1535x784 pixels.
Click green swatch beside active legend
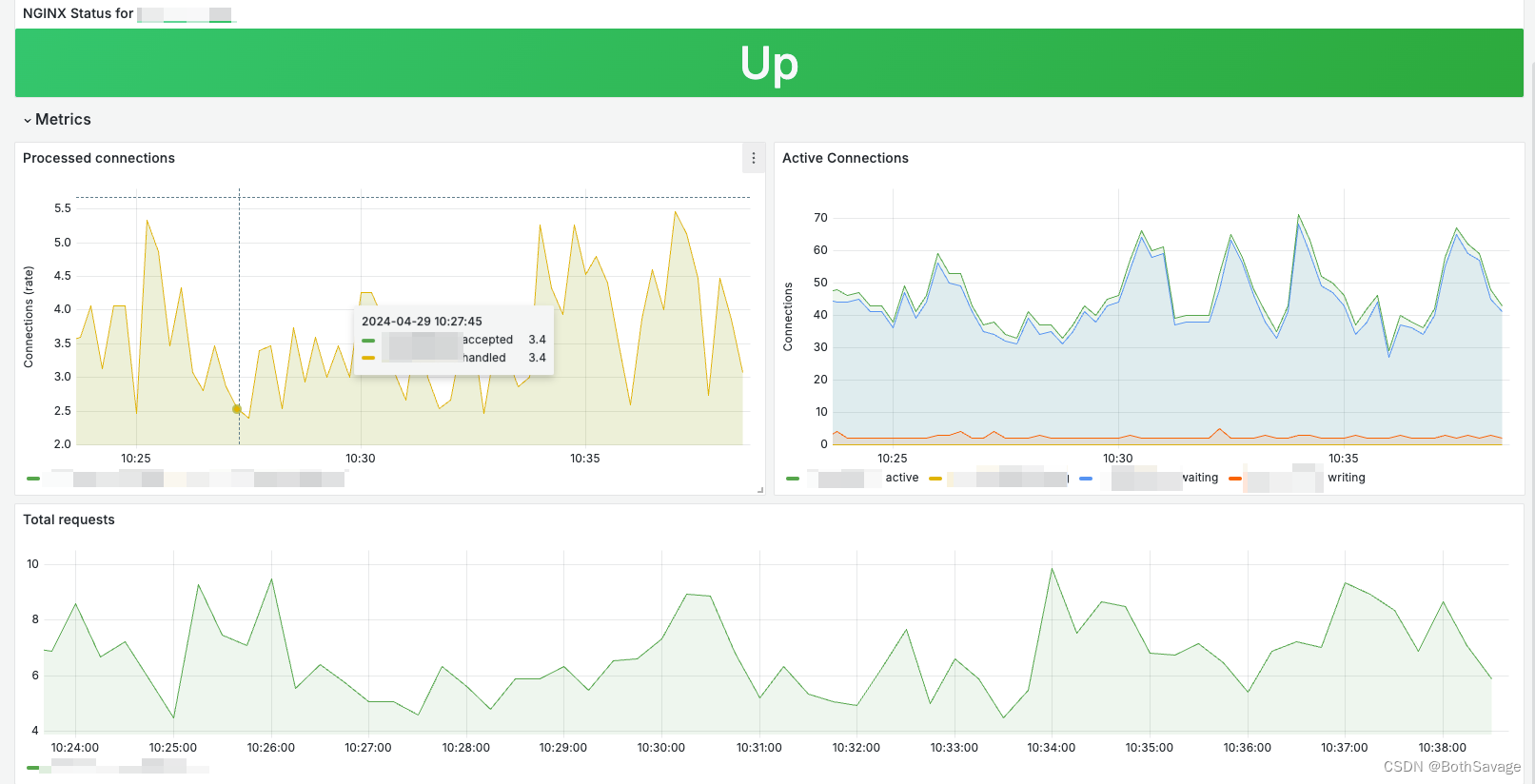click(793, 479)
